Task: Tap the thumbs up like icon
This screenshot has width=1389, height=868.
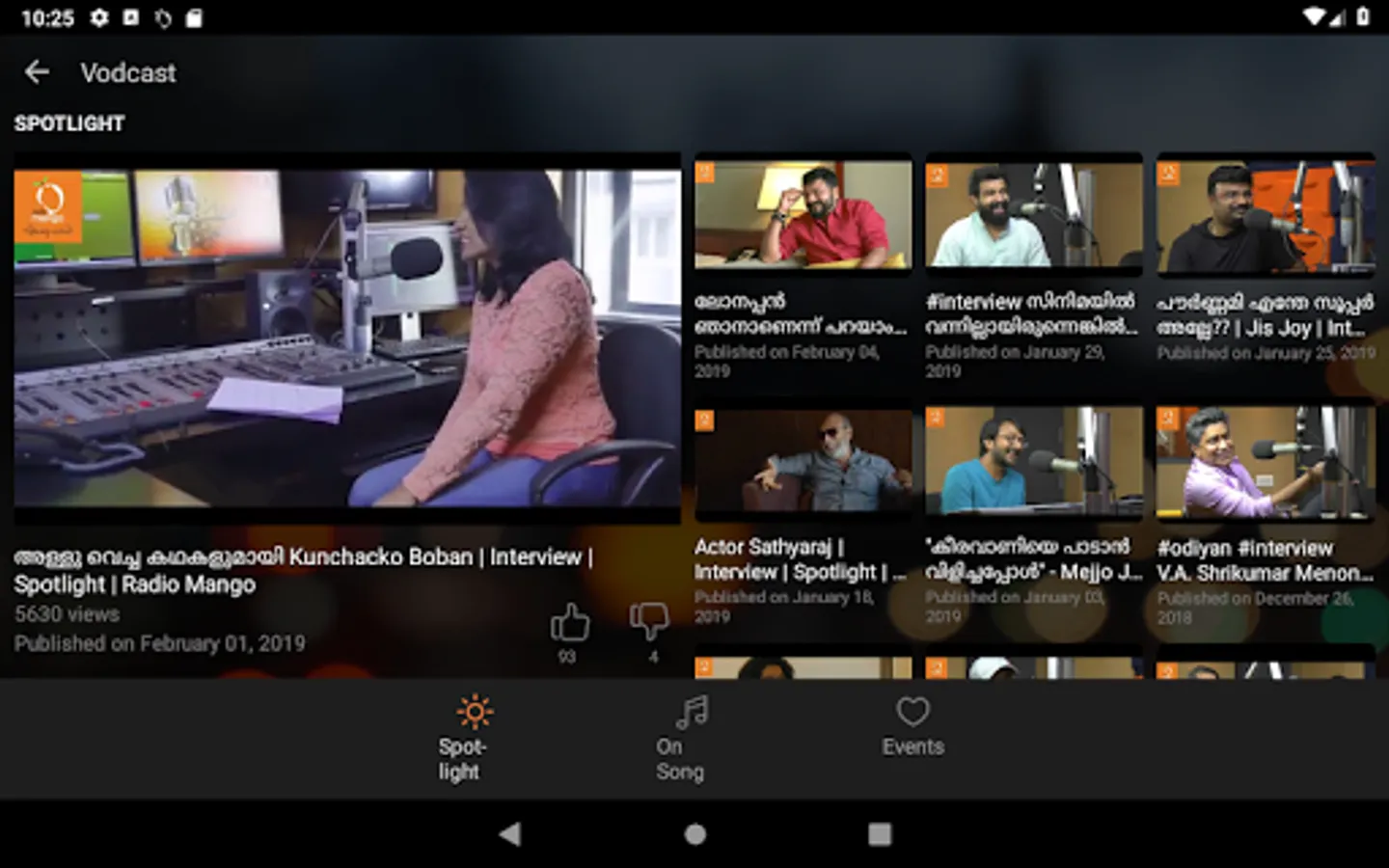Action: (x=569, y=623)
